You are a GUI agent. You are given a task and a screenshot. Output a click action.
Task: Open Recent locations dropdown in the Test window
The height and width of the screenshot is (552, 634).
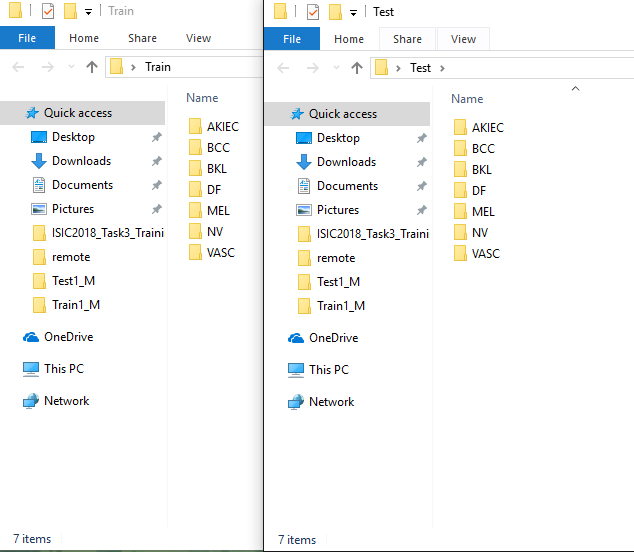point(336,68)
